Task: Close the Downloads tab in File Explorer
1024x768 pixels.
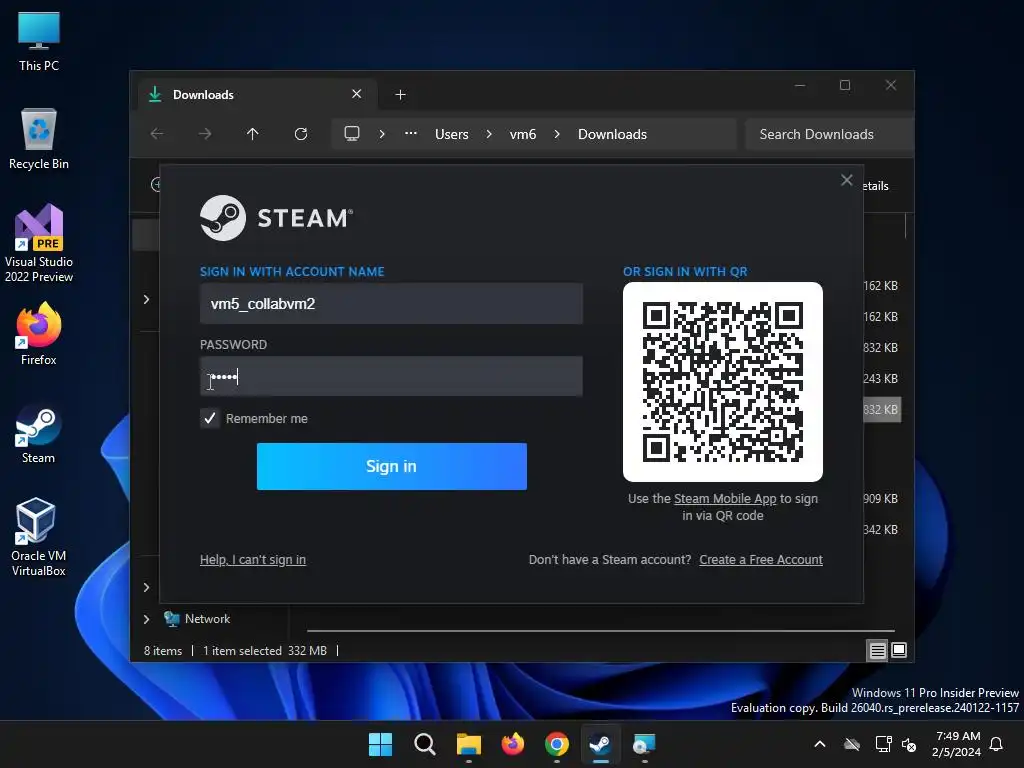Action: [357, 94]
